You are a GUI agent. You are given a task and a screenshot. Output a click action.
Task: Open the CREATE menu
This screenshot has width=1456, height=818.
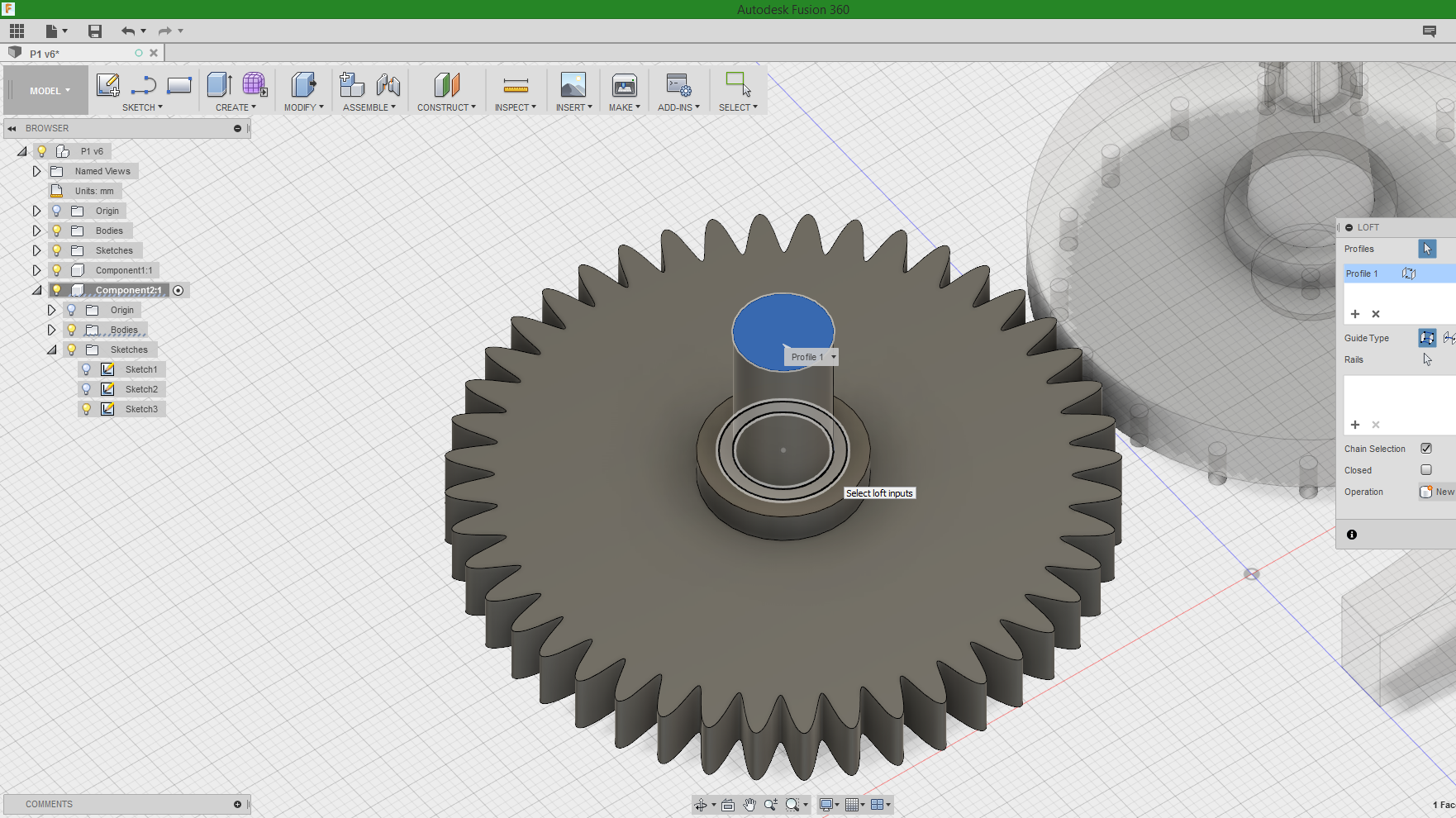(x=236, y=107)
